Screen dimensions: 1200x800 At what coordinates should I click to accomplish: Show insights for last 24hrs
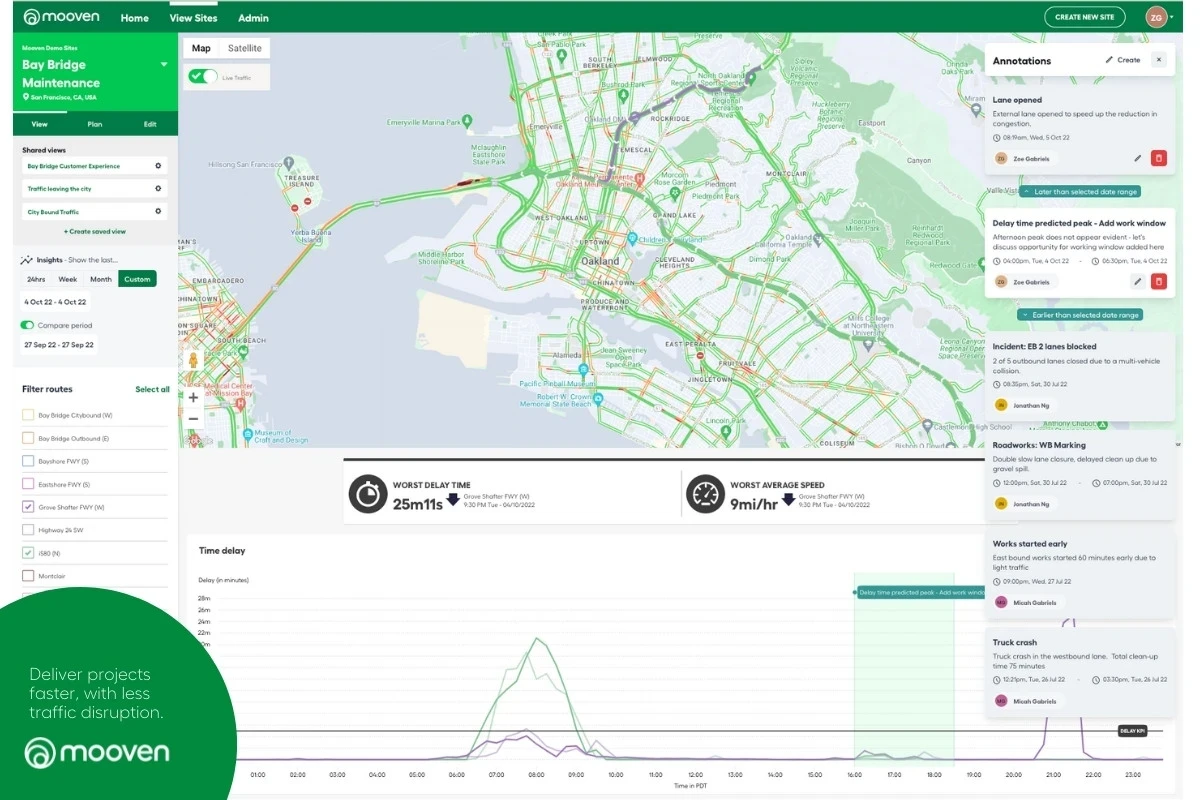coord(36,279)
